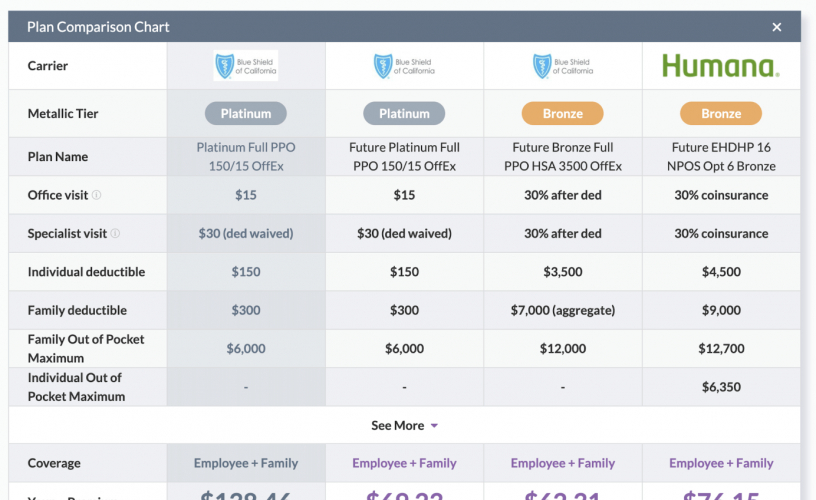Select Future EHDHP 16 NPOS Opt 6 Bronze name
The image size is (816, 500).
[x=721, y=157]
